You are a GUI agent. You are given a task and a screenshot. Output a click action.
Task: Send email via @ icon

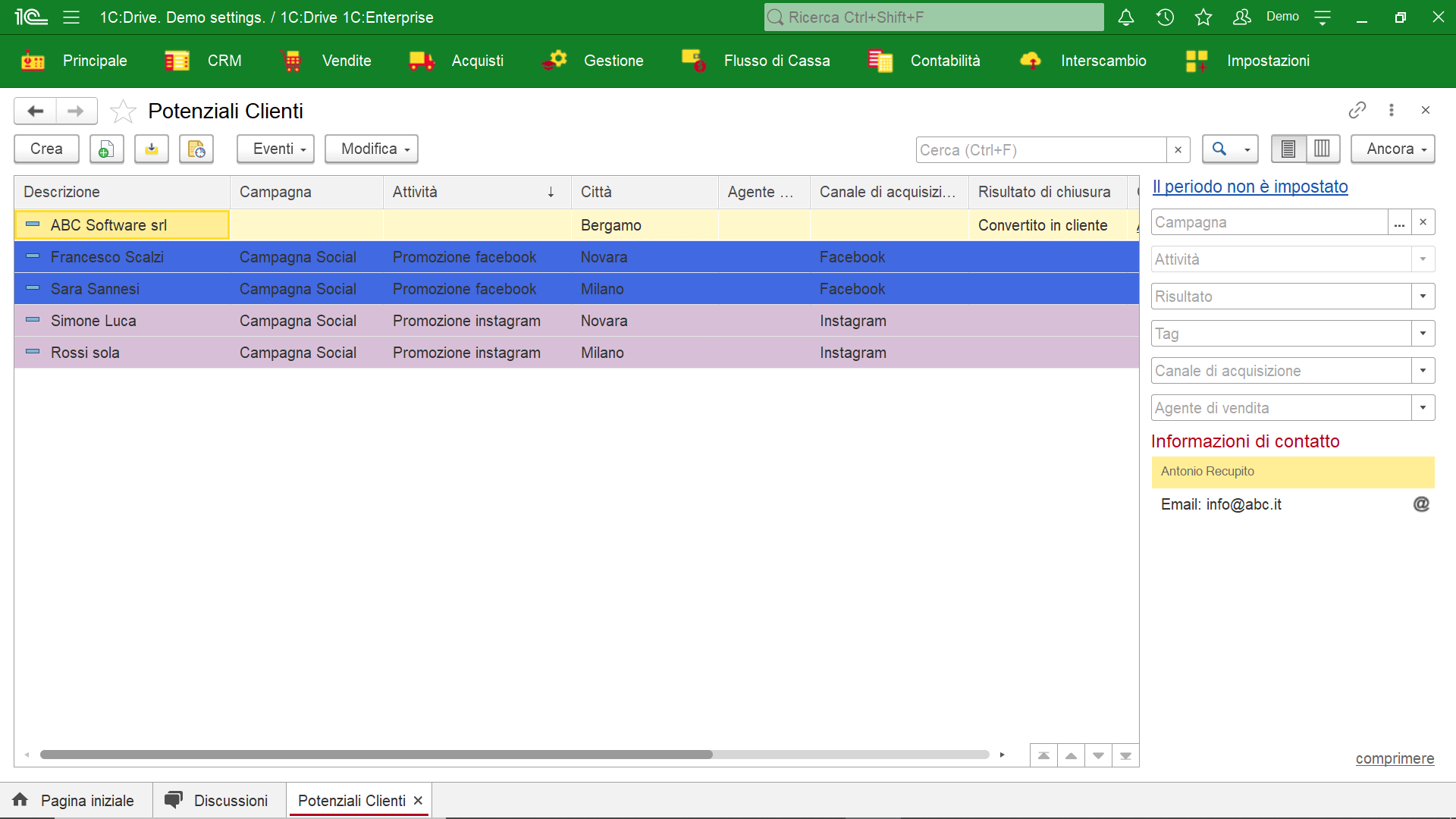(1421, 504)
